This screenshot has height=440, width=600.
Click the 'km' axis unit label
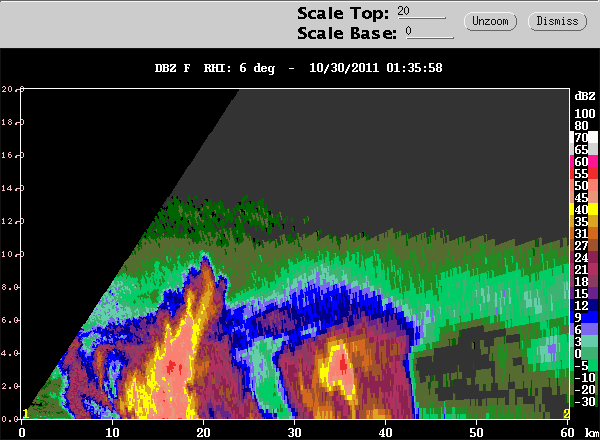coord(592,433)
